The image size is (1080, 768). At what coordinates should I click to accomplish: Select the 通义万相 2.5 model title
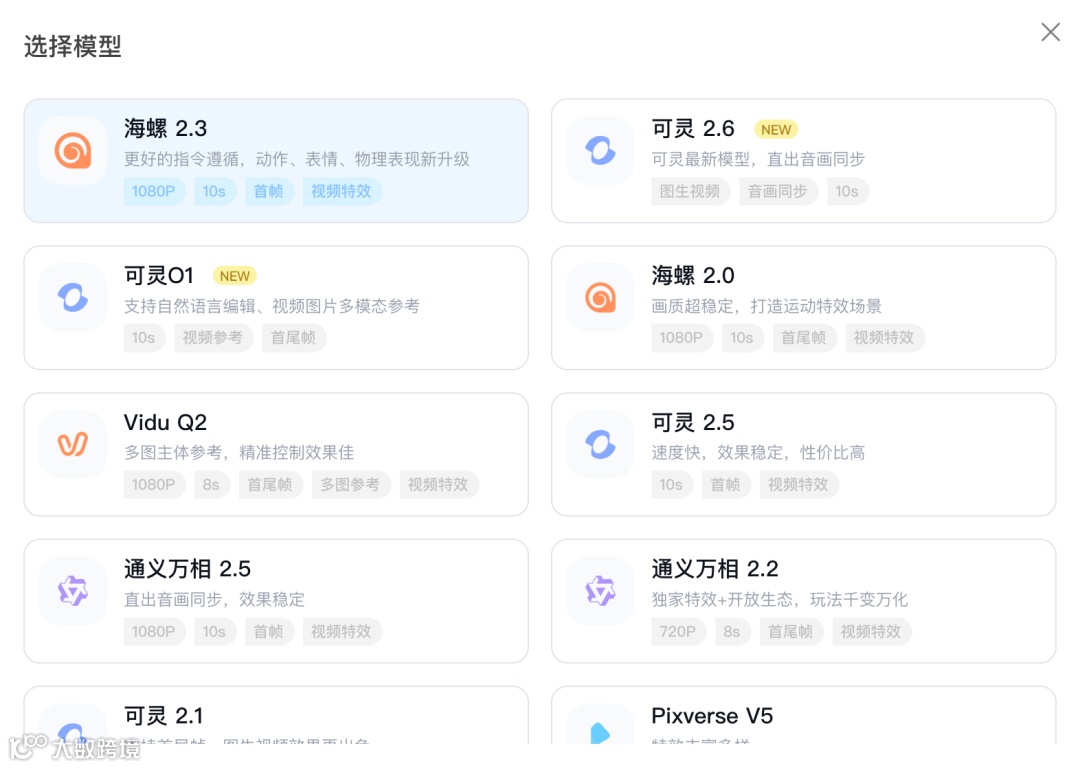click(x=187, y=569)
